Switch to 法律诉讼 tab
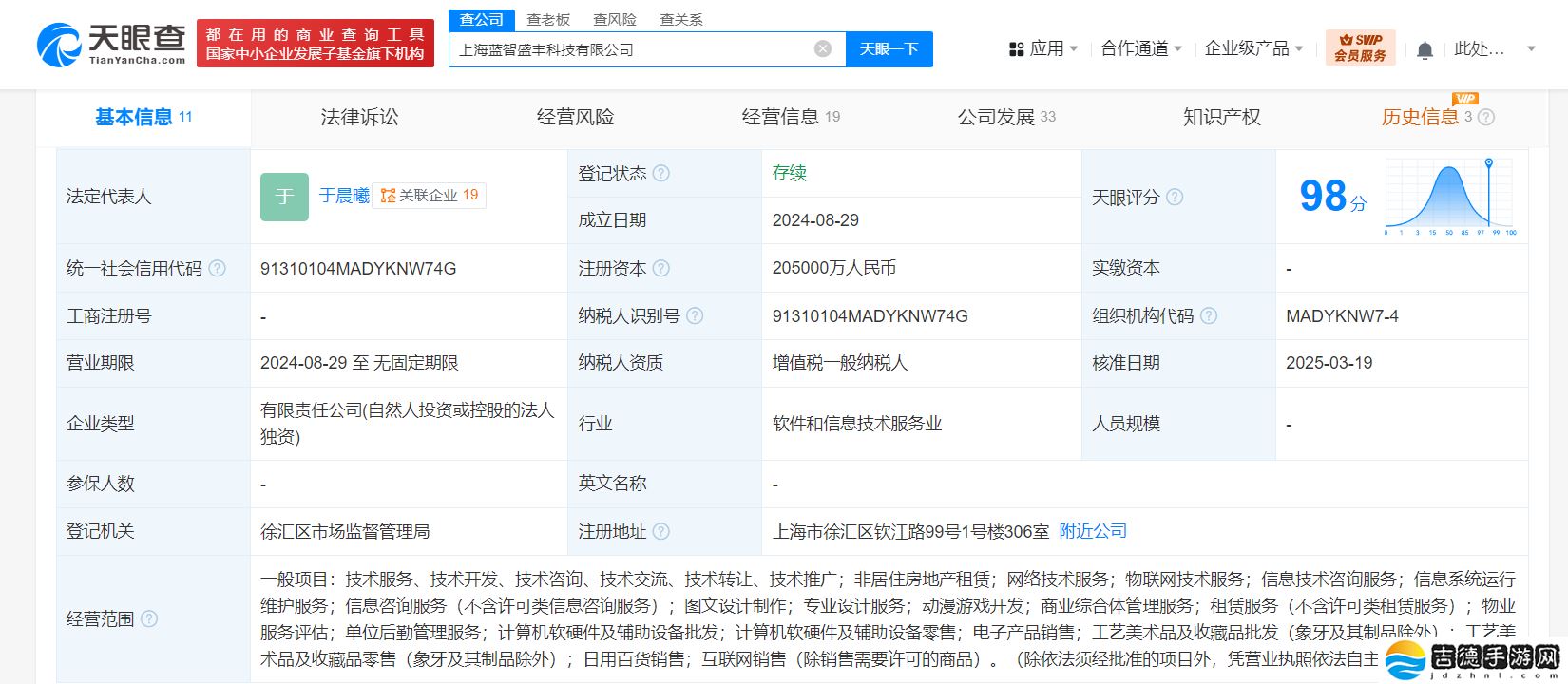This screenshot has height=684, width=1568. tap(359, 117)
